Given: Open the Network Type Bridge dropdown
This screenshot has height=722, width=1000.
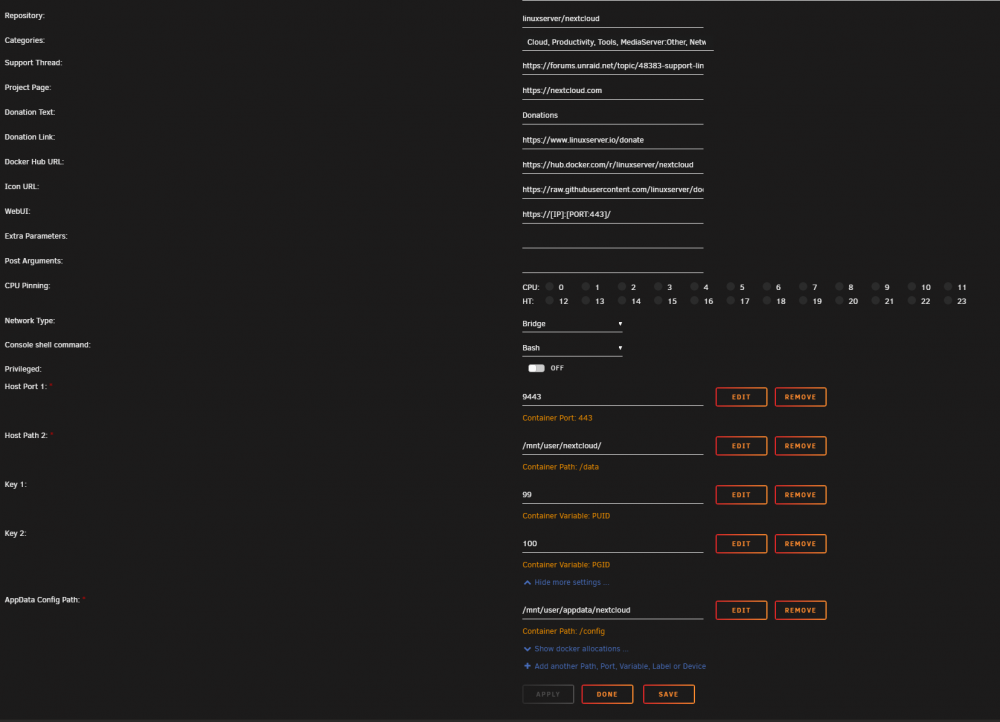Looking at the screenshot, I should click(x=572, y=324).
